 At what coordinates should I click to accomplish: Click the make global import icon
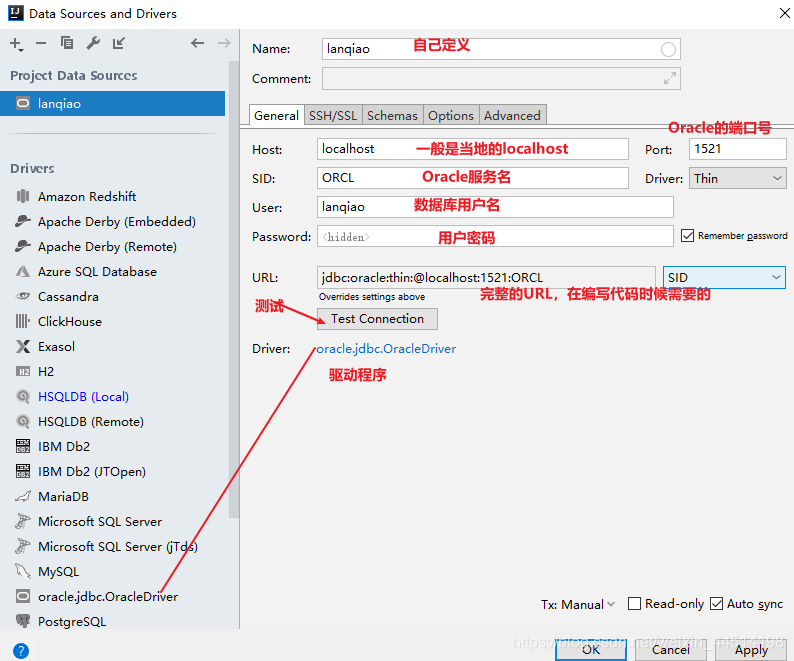118,43
